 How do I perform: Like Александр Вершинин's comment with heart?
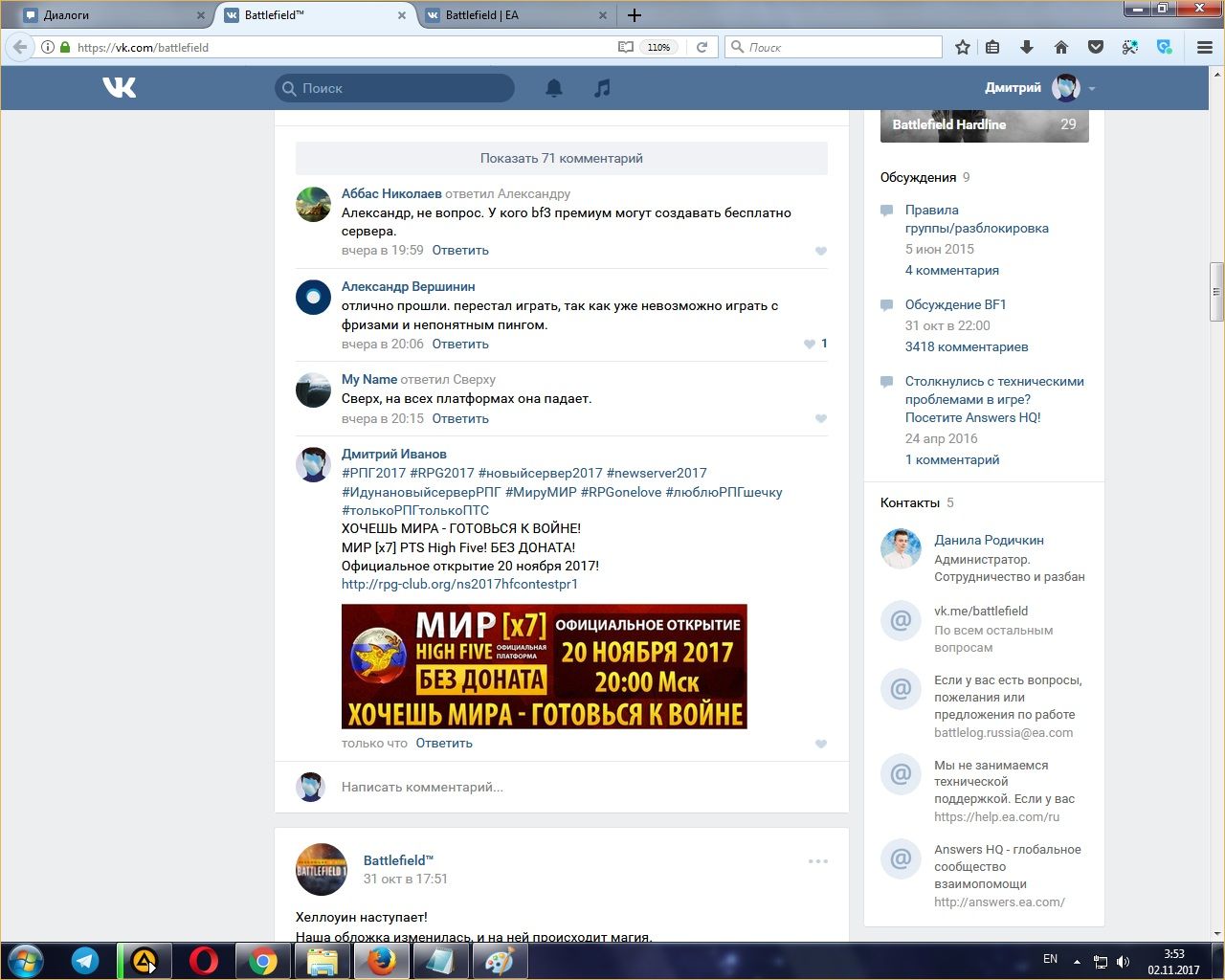810,344
